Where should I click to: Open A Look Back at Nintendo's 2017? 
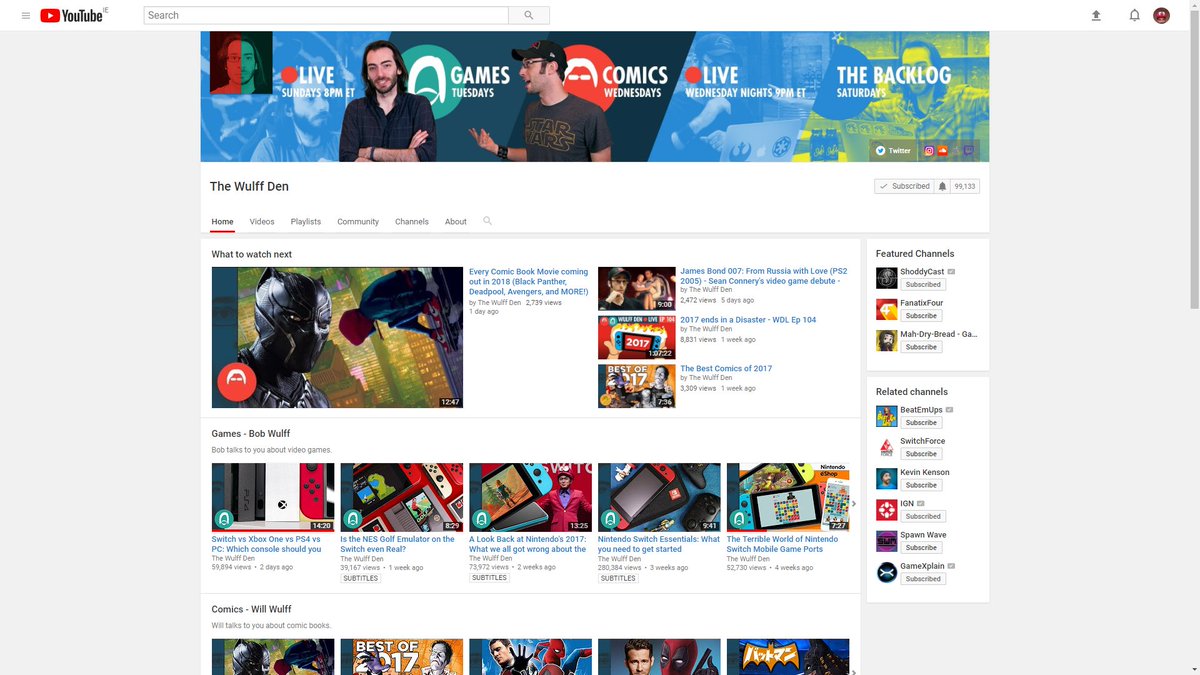528,544
